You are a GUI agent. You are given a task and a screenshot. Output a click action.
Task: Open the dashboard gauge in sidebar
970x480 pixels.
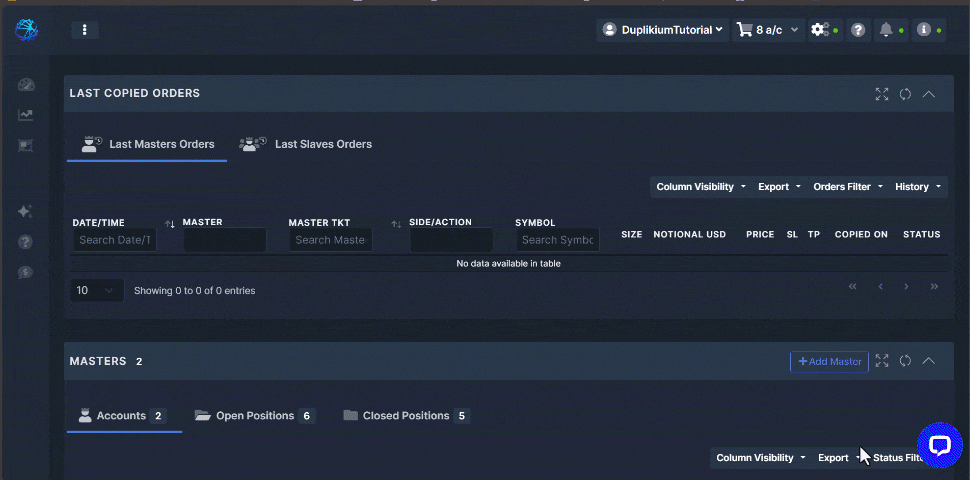click(x=26, y=85)
